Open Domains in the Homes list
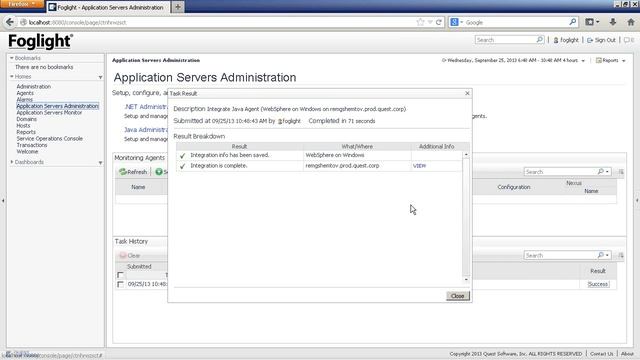 [27, 119]
